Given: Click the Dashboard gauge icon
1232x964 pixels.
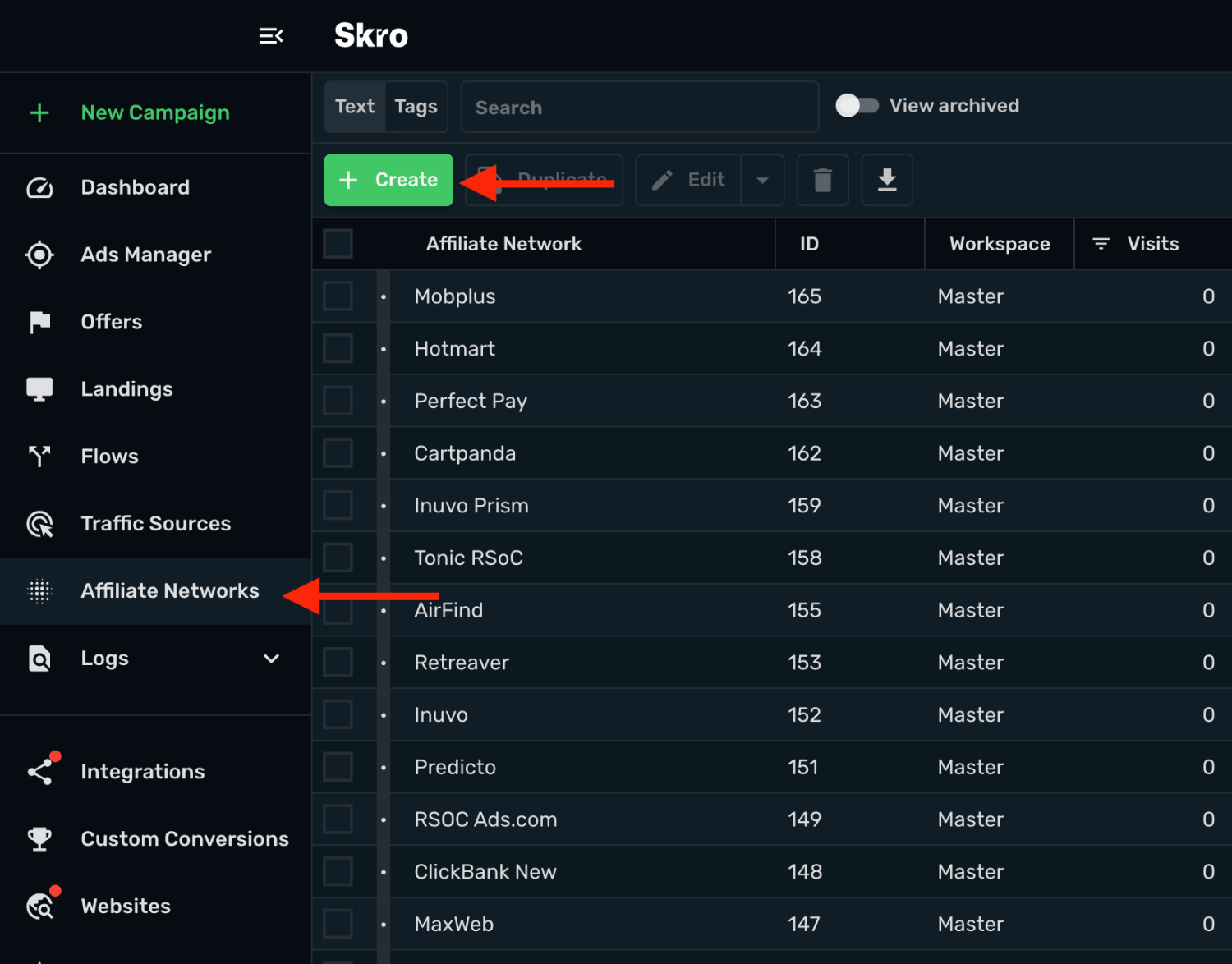Looking at the screenshot, I should tap(39, 188).
